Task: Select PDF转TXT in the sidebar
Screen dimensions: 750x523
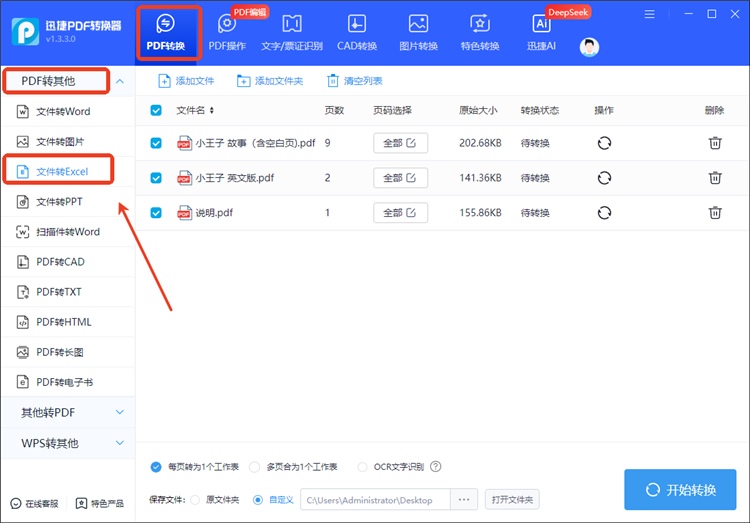Action: (67, 292)
